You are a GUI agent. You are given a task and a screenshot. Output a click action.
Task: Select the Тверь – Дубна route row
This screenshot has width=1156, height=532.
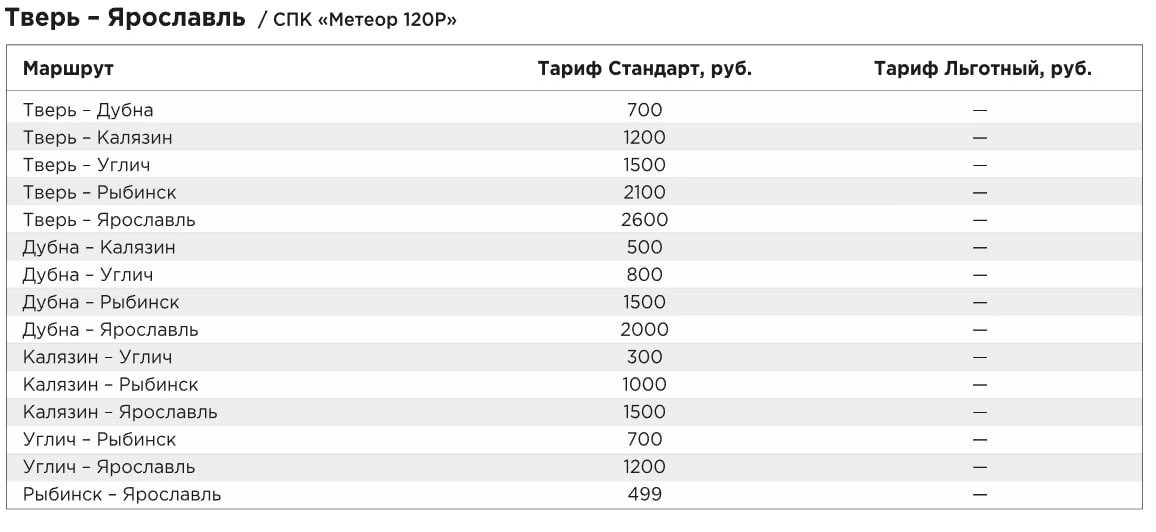tap(575, 110)
